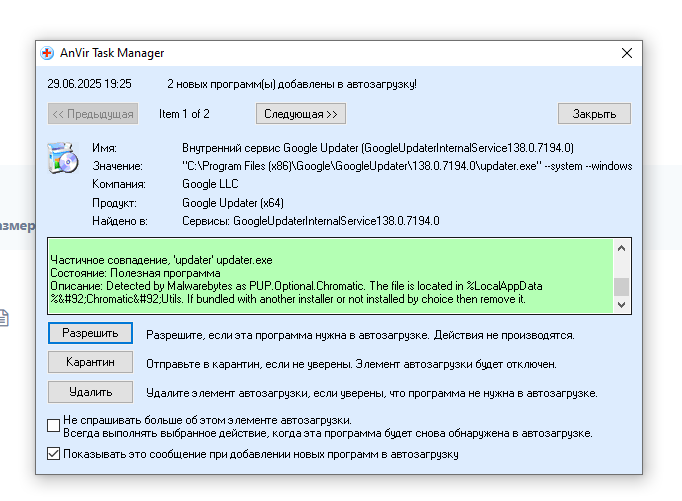Allow the startup item with Разрешить
The image size is (682, 501).
point(90,333)
